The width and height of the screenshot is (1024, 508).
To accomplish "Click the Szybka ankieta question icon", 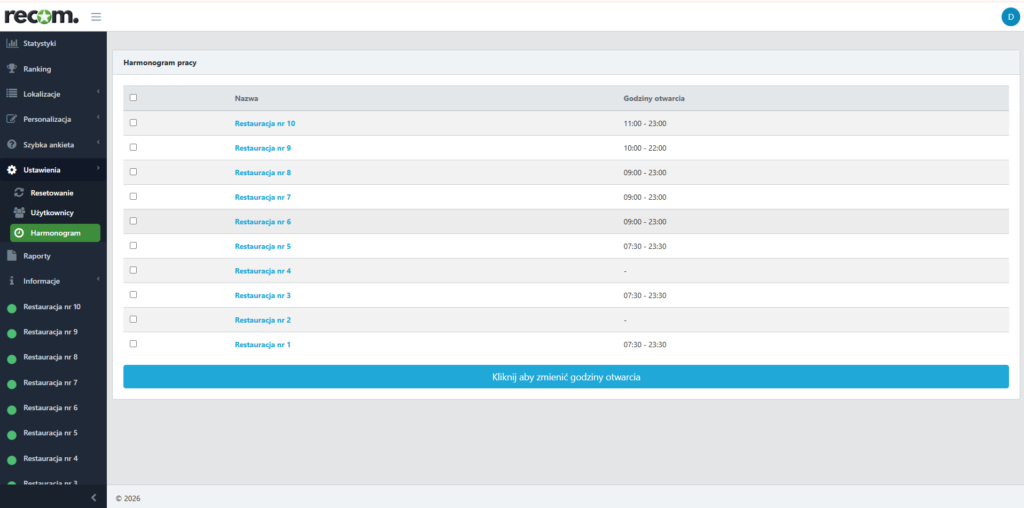I will tap(12, 145).
